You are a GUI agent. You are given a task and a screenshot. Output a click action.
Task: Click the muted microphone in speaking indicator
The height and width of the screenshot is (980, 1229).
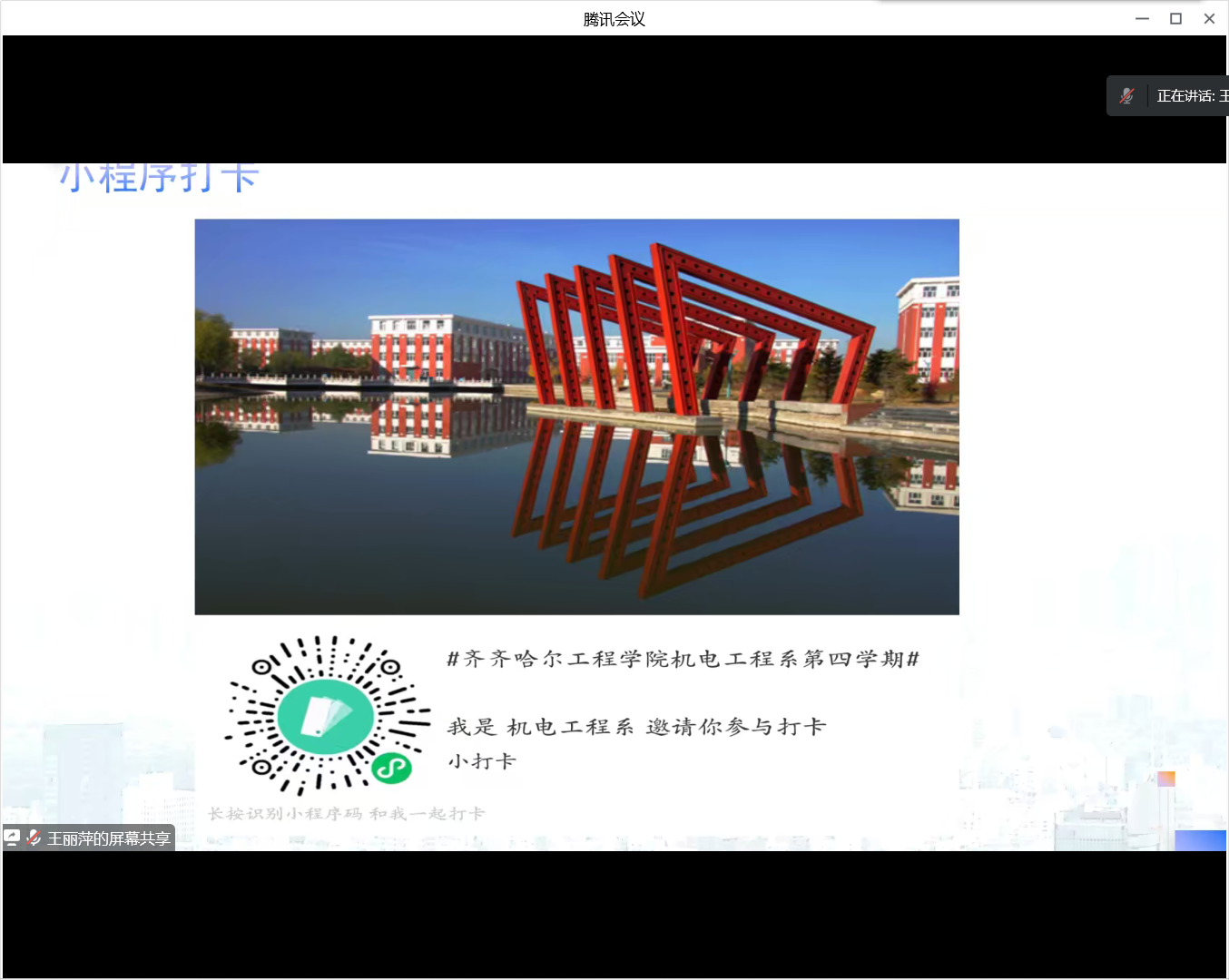tap(1126, 96)
